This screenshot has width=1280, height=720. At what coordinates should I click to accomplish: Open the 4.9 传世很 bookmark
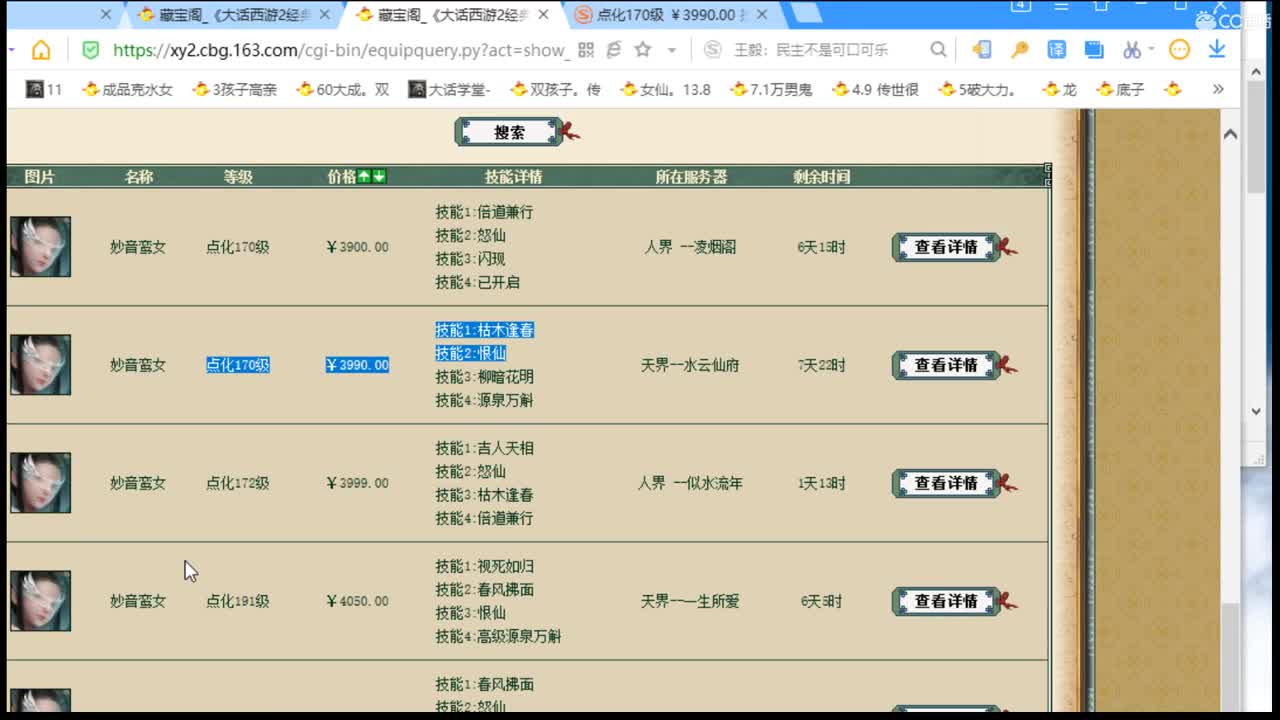coord(875,89)
